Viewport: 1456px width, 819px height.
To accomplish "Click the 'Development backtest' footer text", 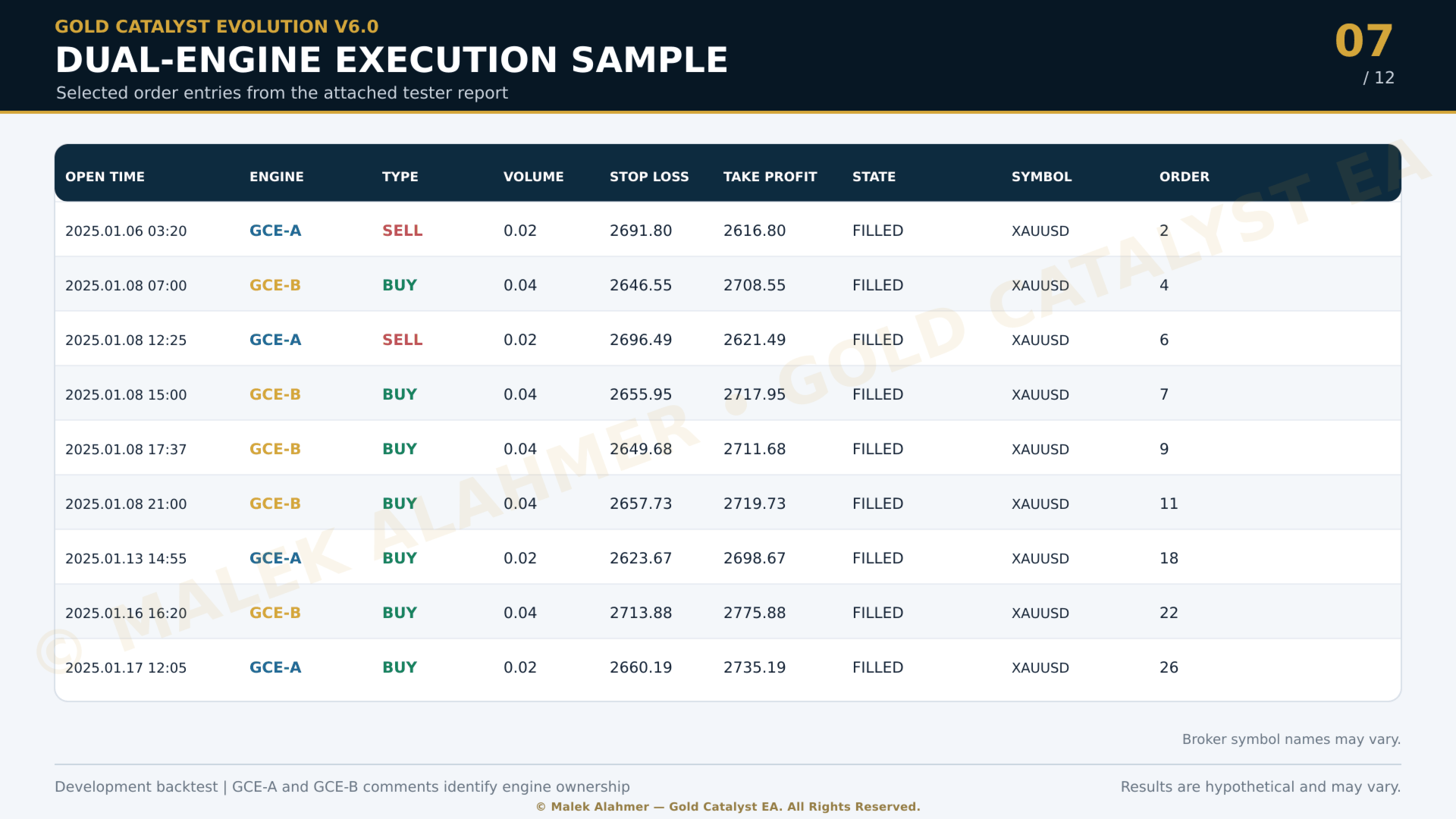I will [x=342, y=787].
